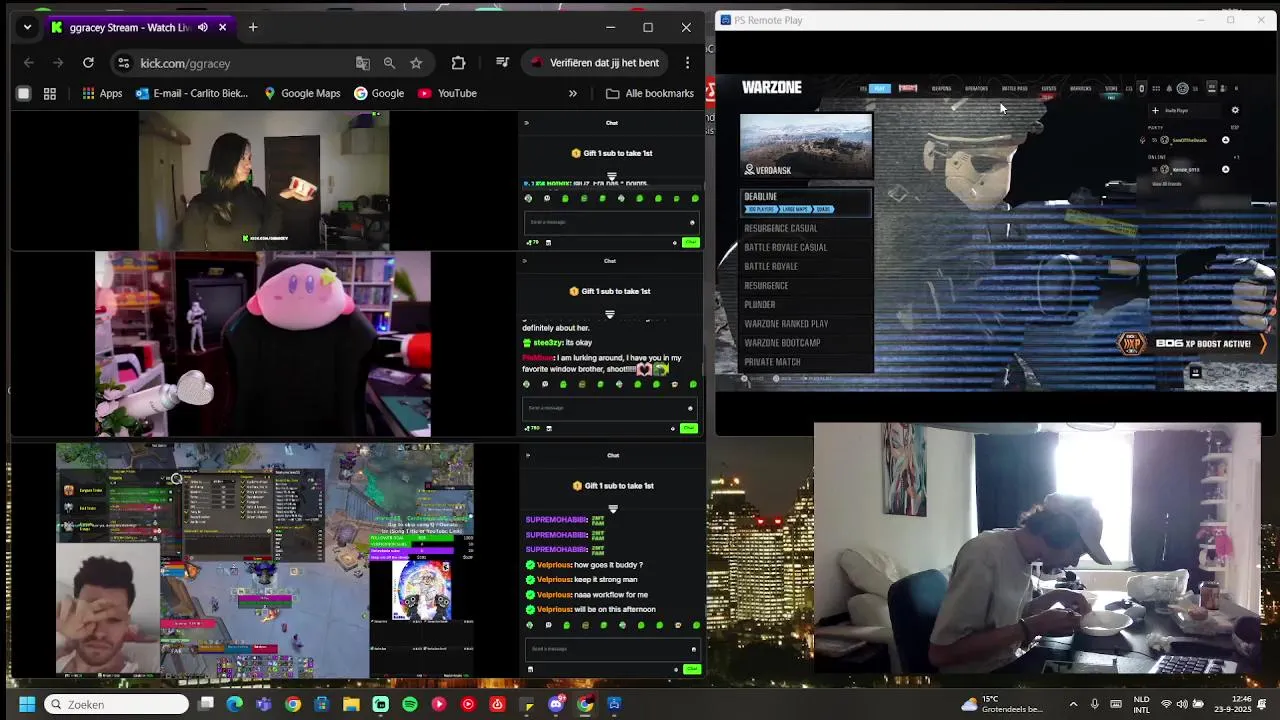Open the Chrome extensions puzzle icon
The width and height of the screenshot is (1280, 720).
[x=458, y=63]
